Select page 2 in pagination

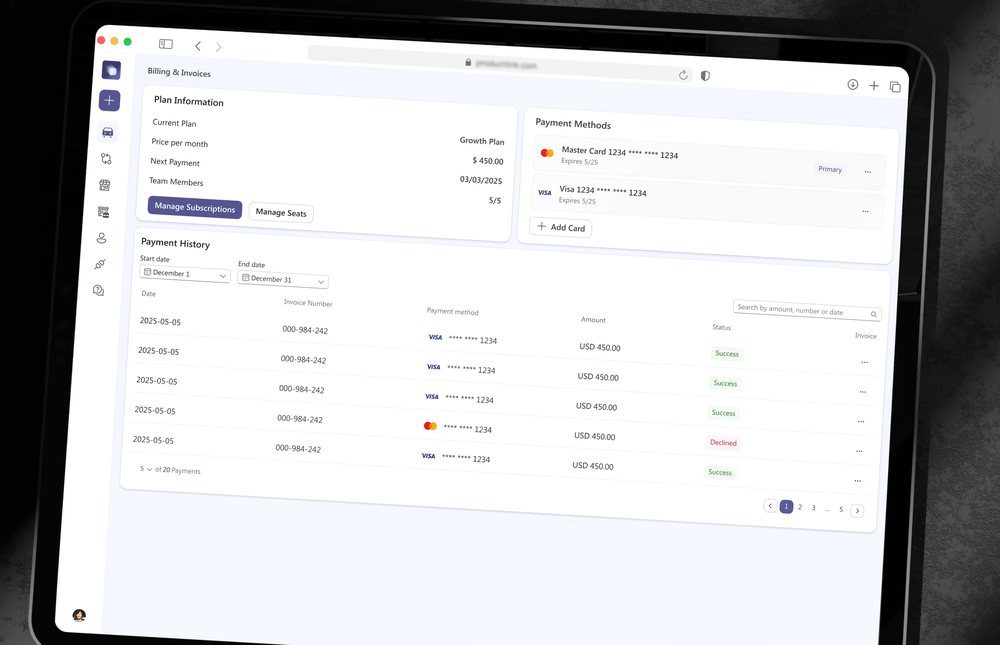tap(800, 507)
